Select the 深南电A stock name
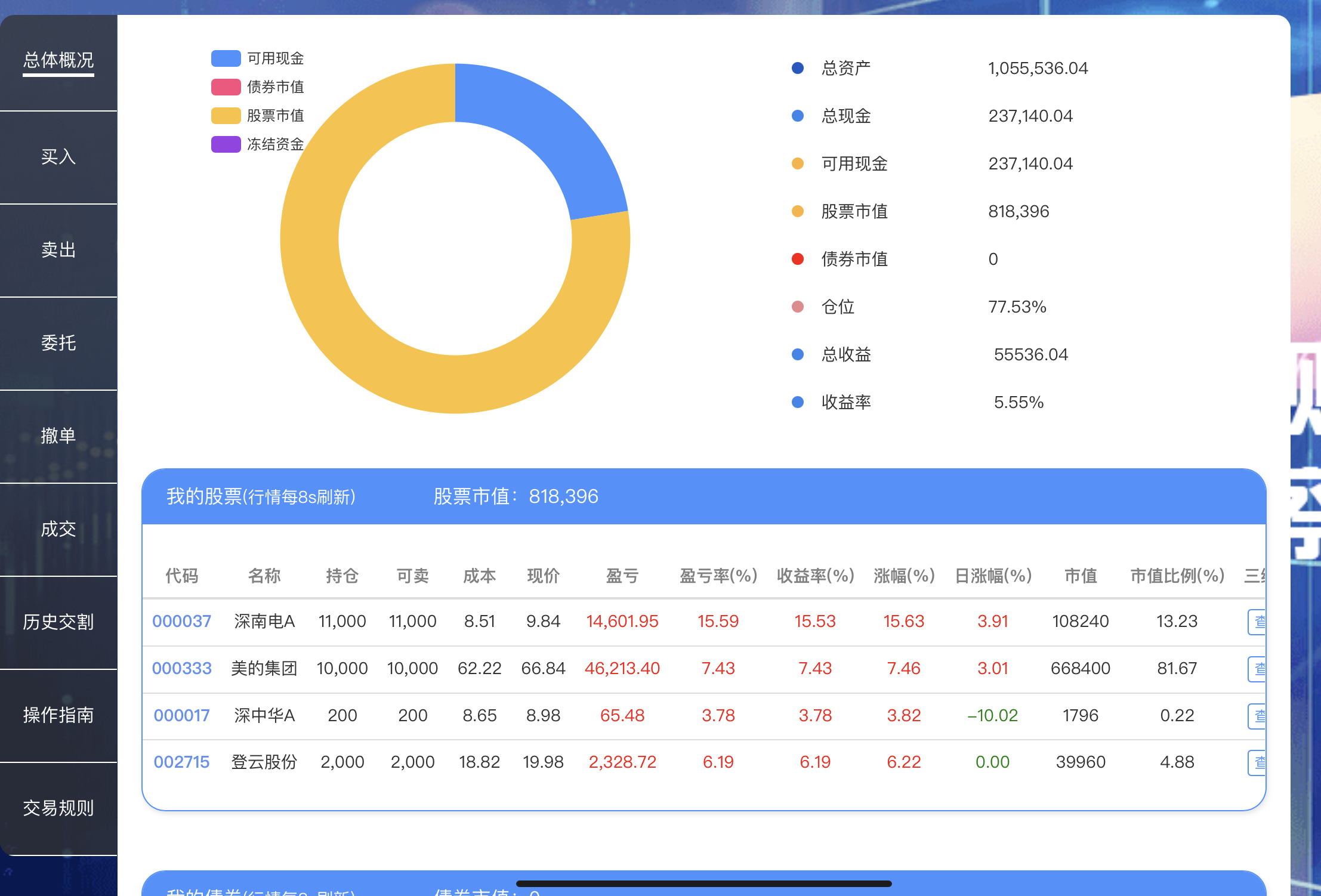This screenshot has height=896, width=1321. pyautogui.click(x=264, y=622)
